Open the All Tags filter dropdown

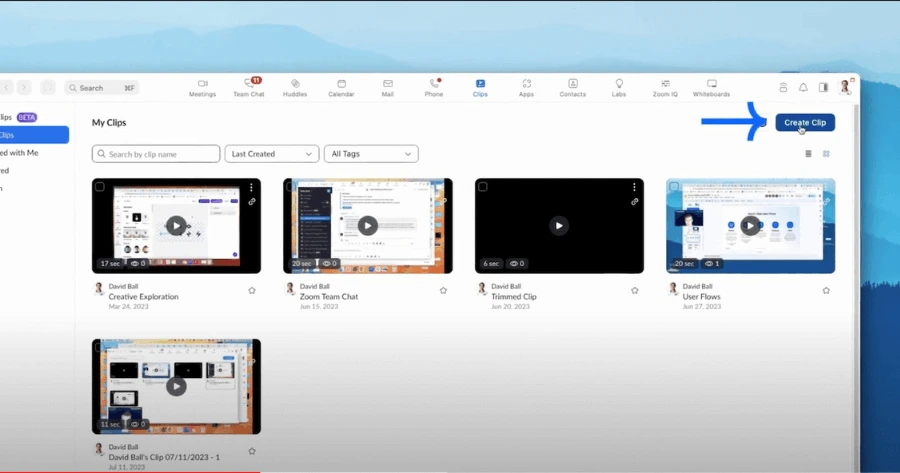pyautogui.click(x=371, y=154)
